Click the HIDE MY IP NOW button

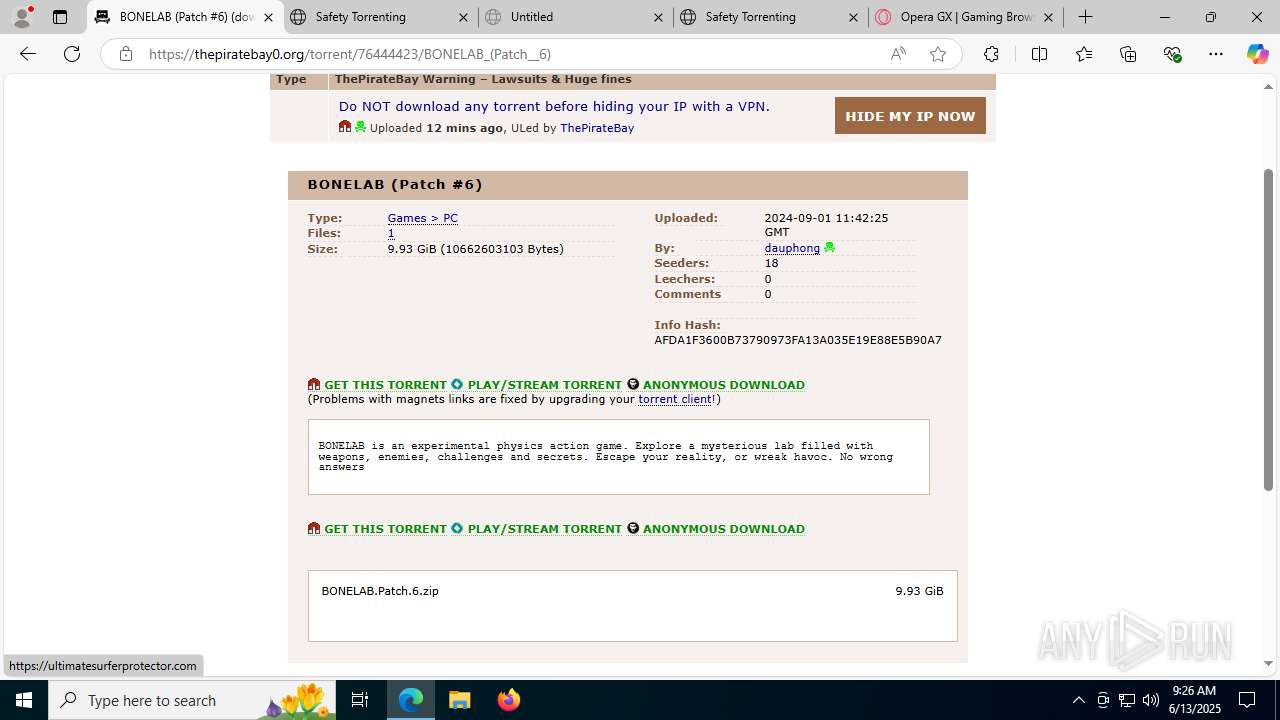coord(910,116)
